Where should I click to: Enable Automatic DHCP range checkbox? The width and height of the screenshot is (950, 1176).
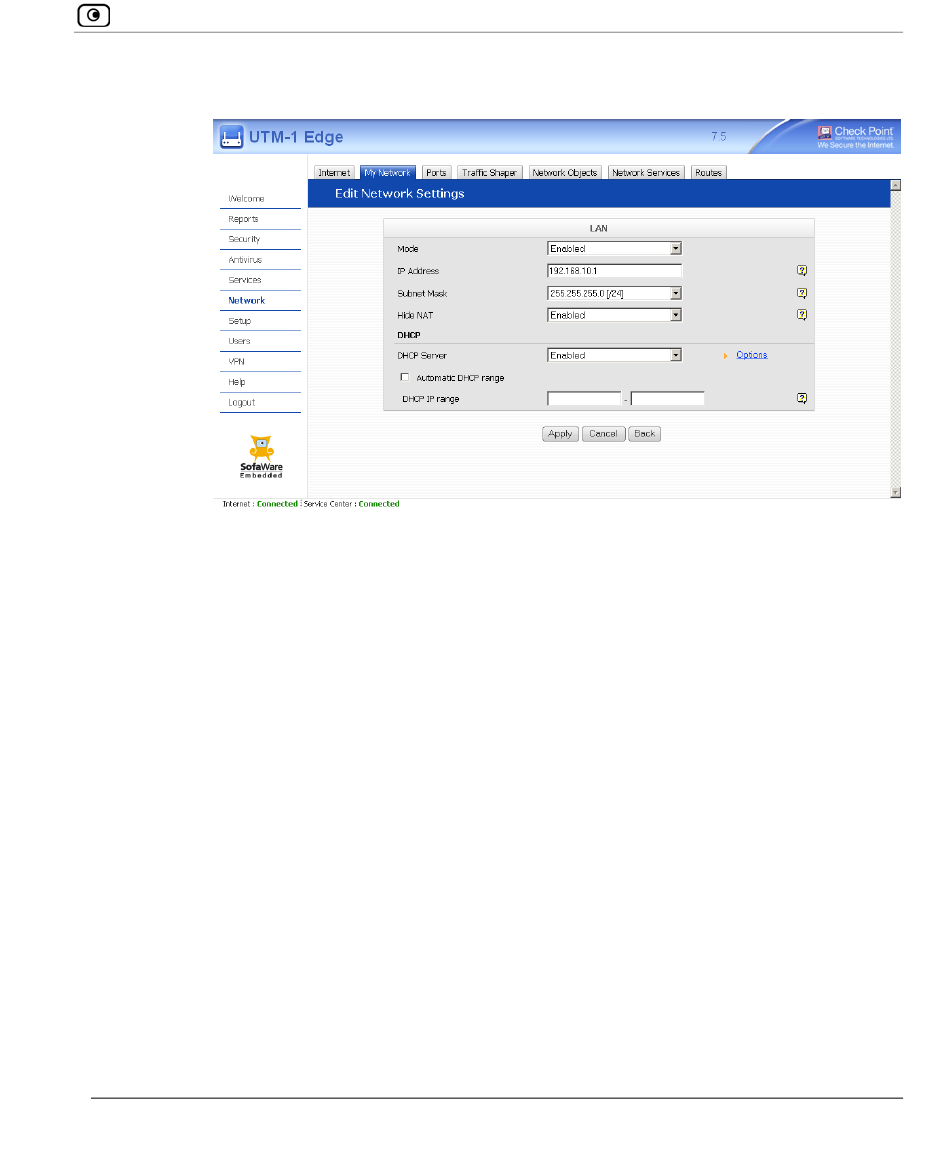pyautogui.click(x=405, y=377)
